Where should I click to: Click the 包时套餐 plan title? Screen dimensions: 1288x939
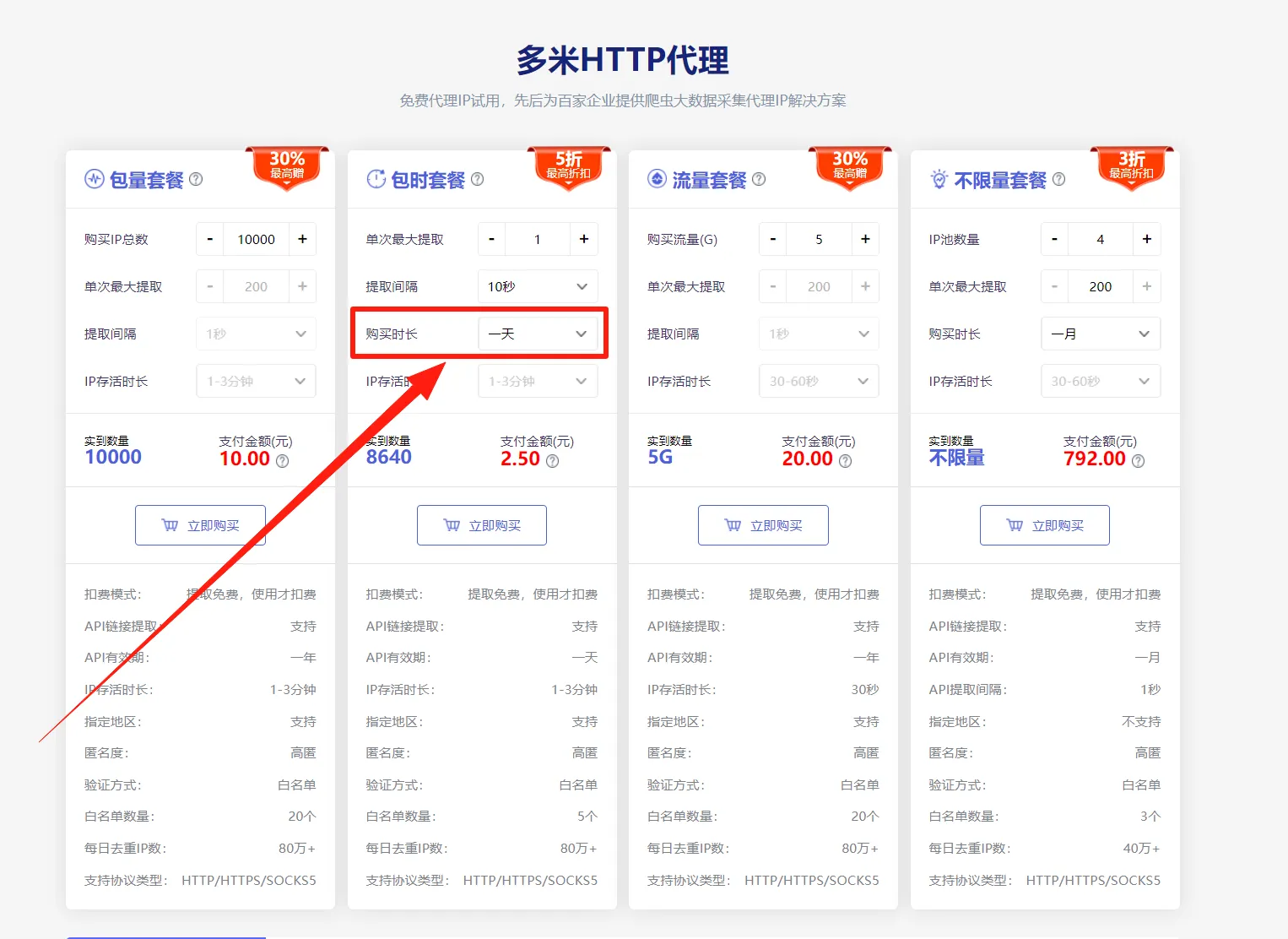click(x=428, y=180)
